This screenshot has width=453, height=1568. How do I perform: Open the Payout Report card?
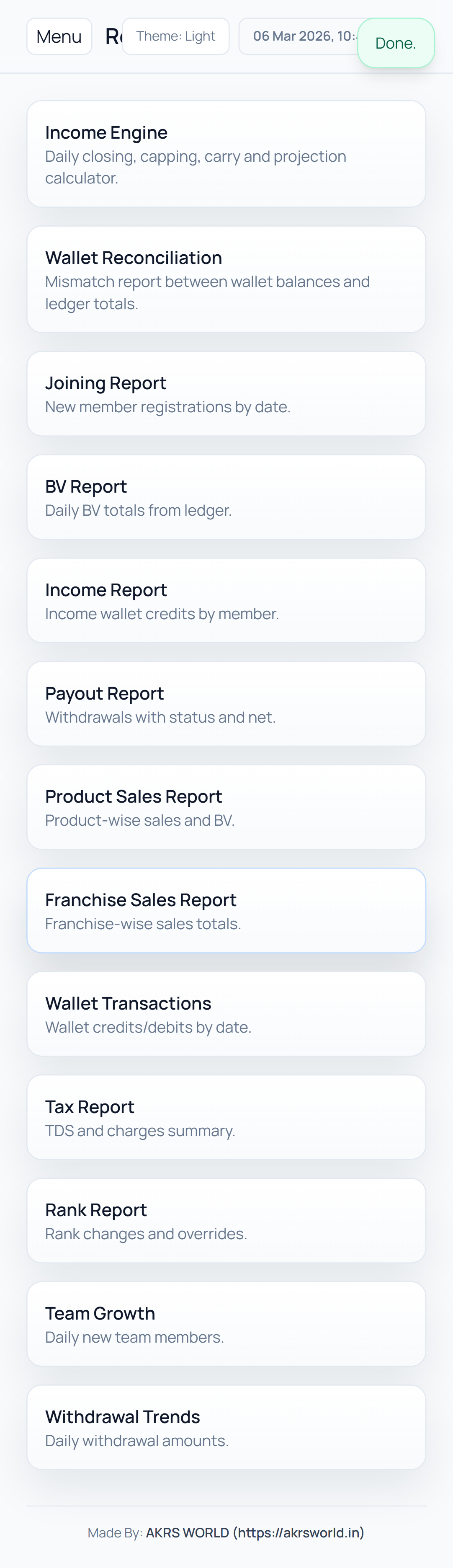[x=226, y=704]
